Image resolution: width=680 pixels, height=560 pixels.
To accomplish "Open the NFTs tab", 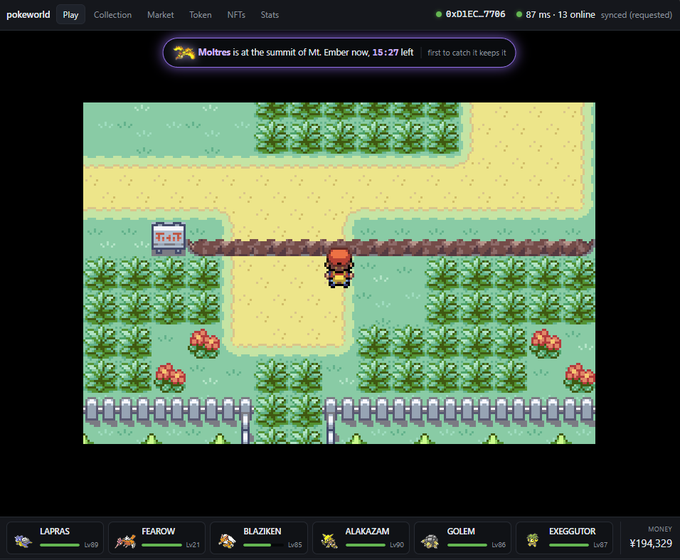I will point(236,15).
